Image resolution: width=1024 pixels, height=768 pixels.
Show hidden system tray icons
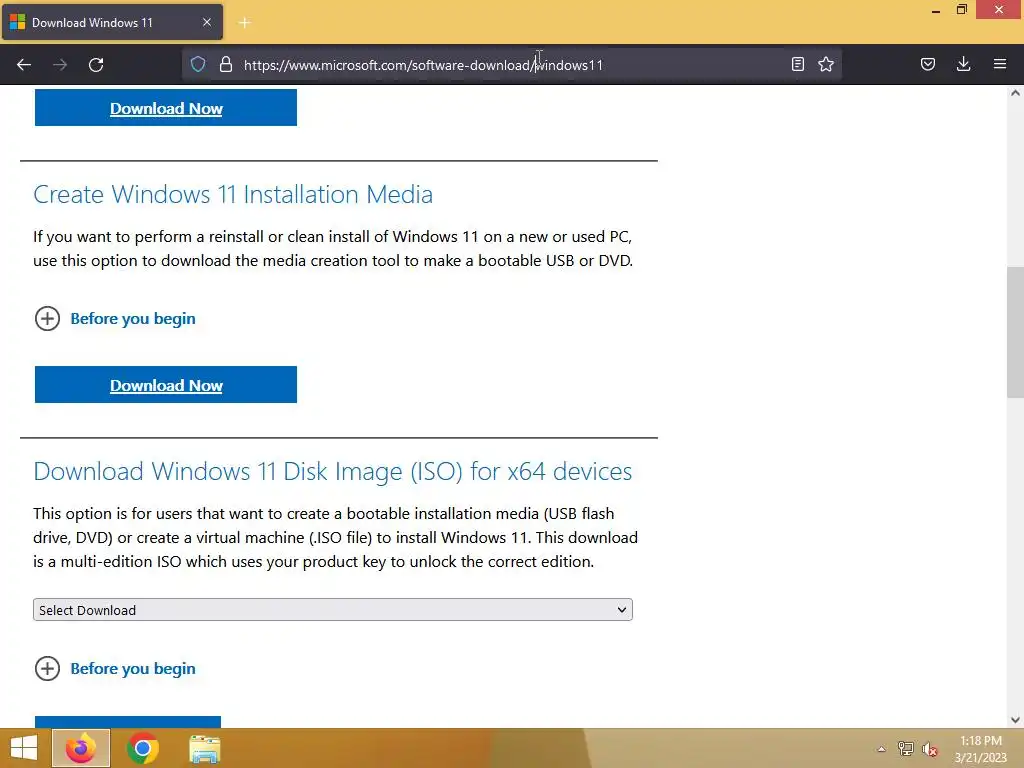[x=881, y=749]
